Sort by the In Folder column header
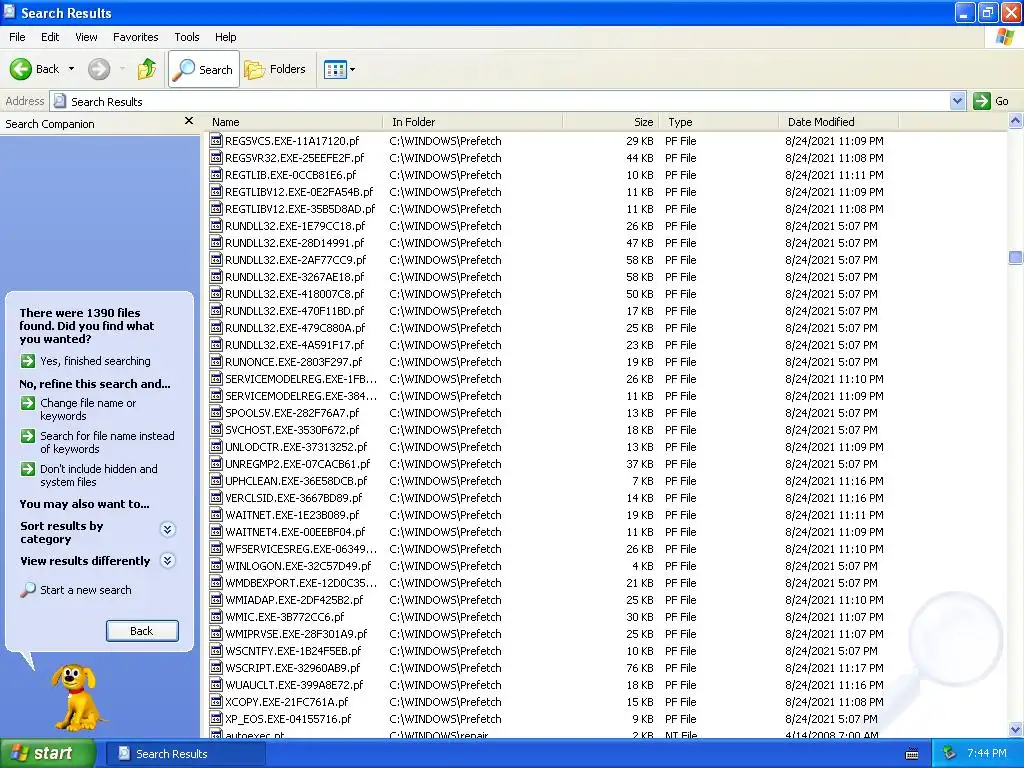 [x=472, y=122]
